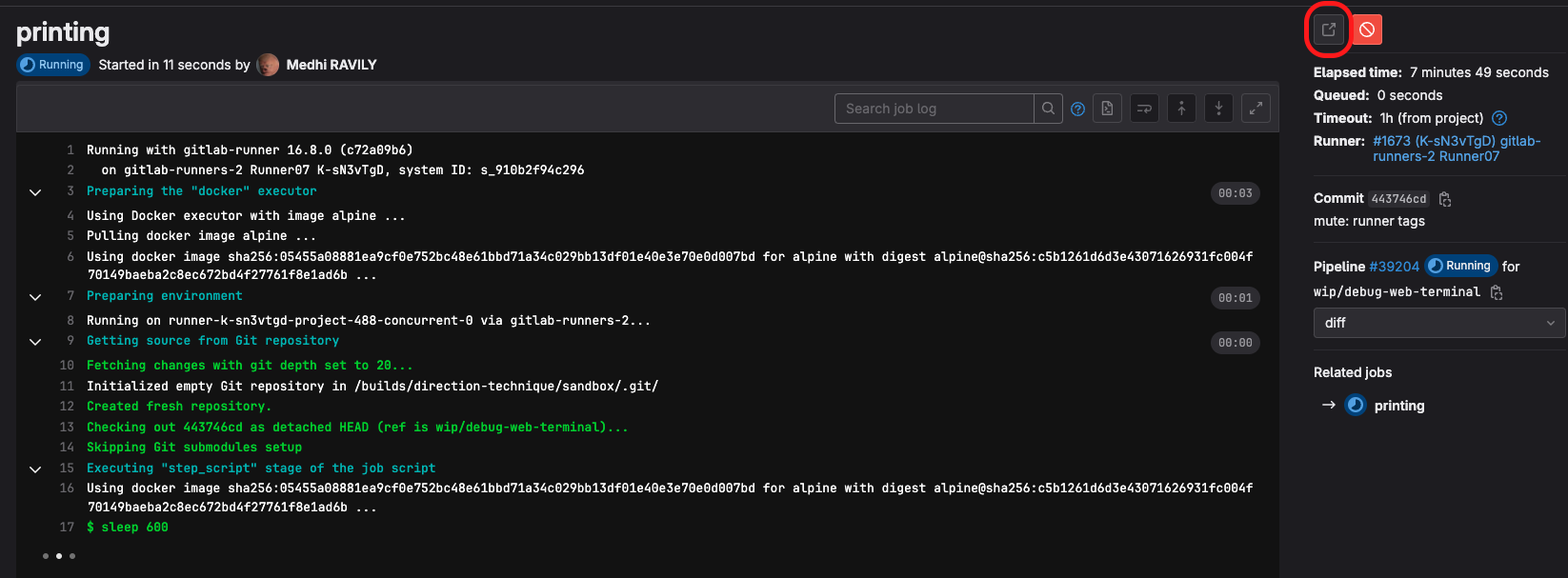Toggle log line wrapping
The width and height of the screenshot is (1568, 578).
click(1144, 109)
